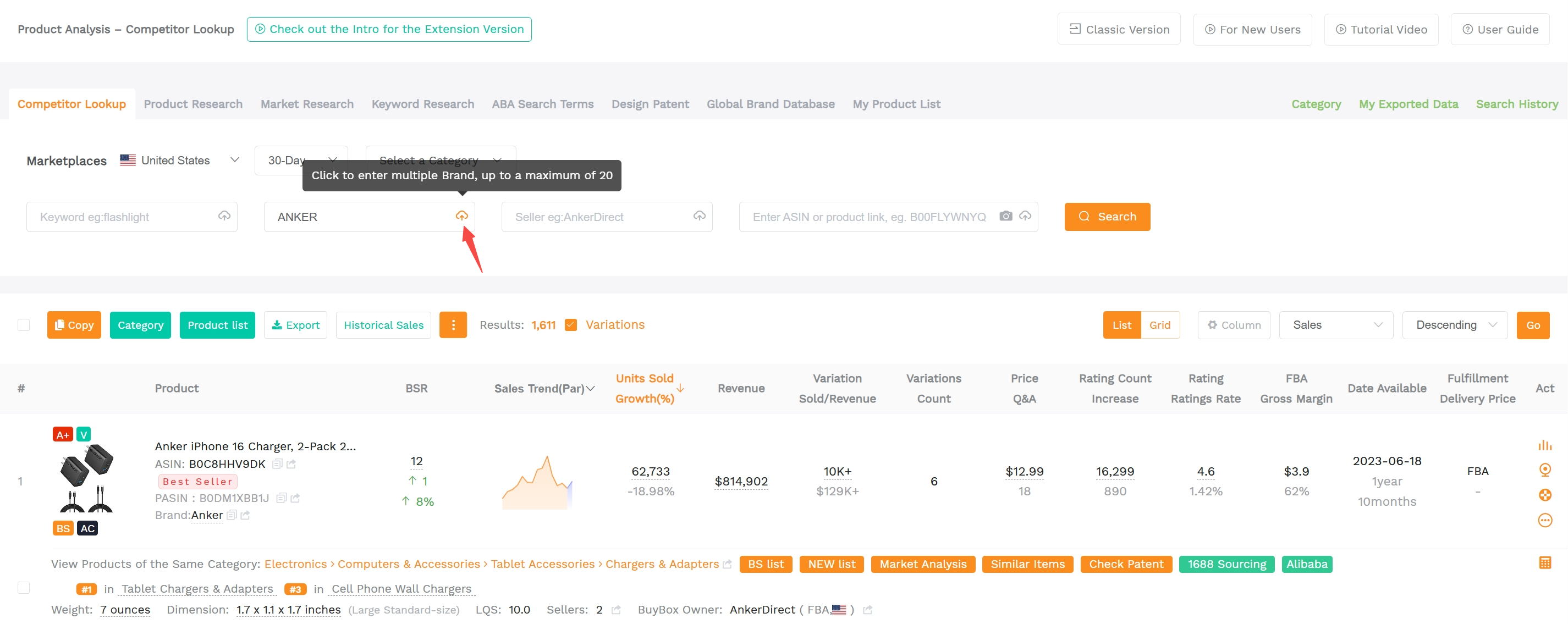The width and height of the screenshot is (1568, 624).
Task: Click the brand field's multiple-brand upload icon
Action: [462, 216]
